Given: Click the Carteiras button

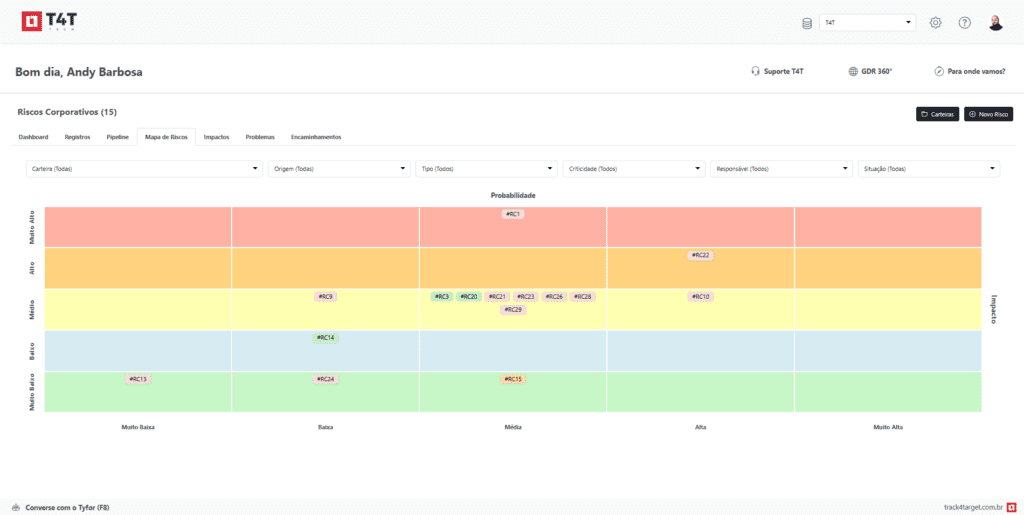Looking at the screenshot, I should click(x=937, y=115).
